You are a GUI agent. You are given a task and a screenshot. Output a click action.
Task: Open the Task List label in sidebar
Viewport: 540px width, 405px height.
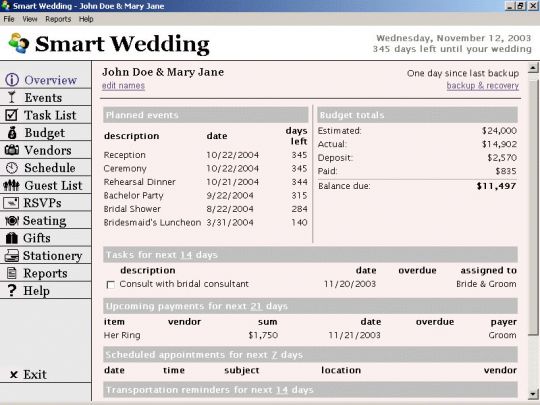click(50, 115)
